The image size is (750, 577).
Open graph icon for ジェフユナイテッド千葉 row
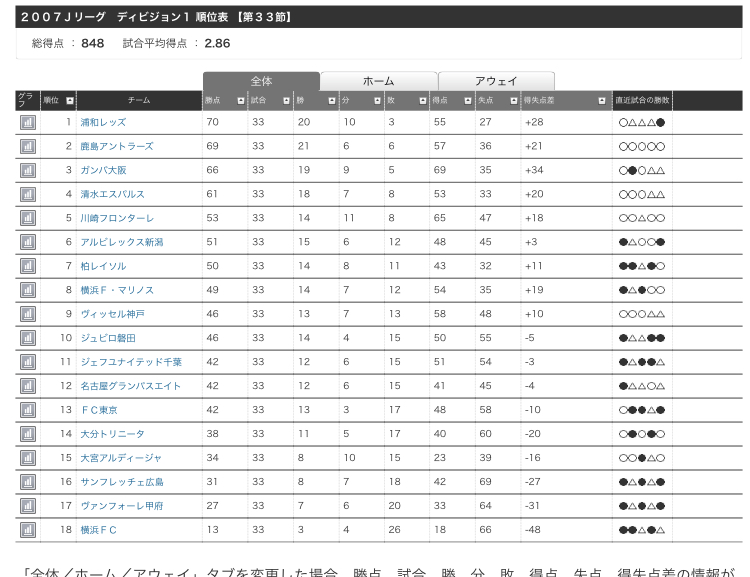[x=28, y=362]
